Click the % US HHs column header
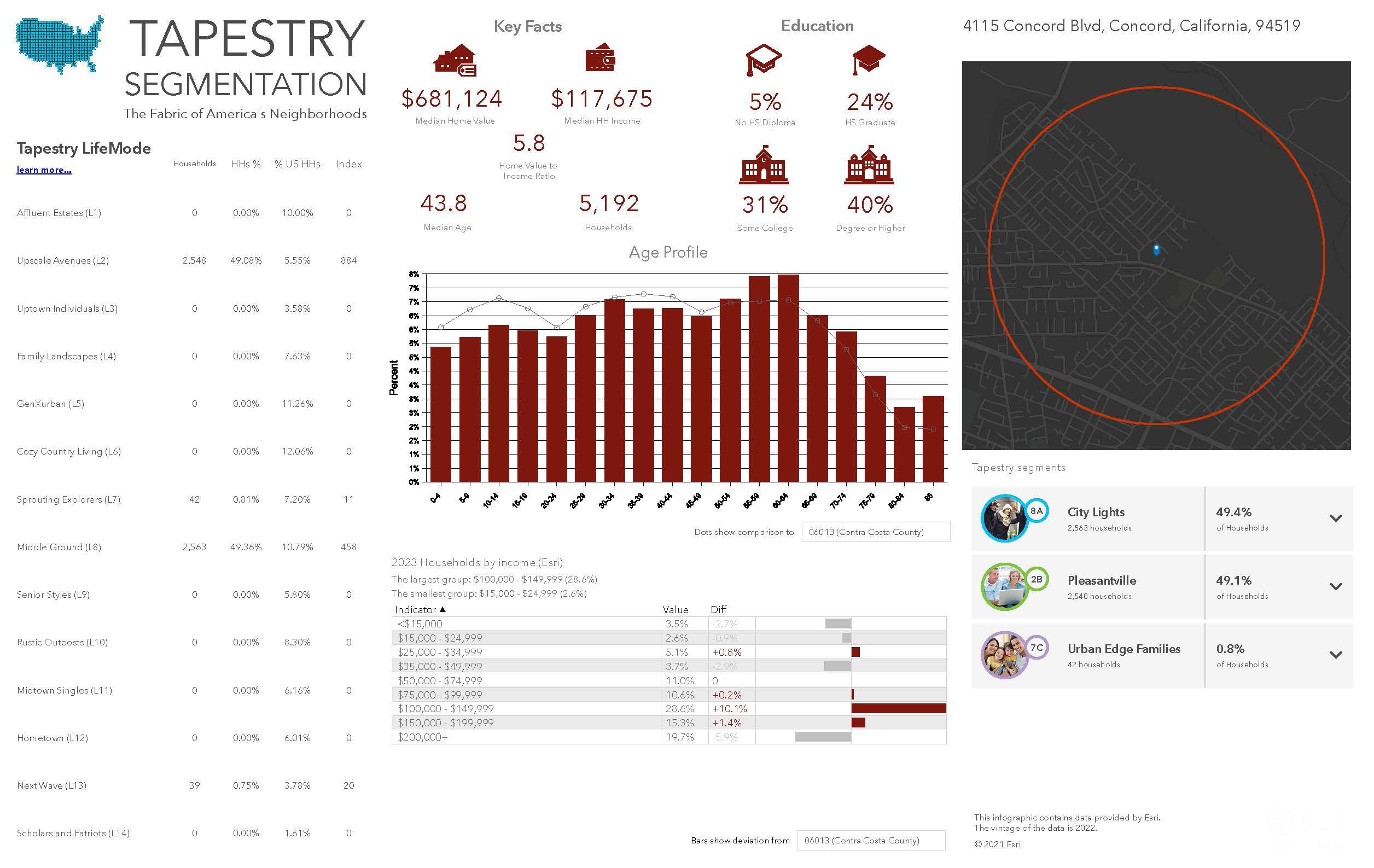Viewport: 1374px width, 868px height. click(x=298, y=164)
